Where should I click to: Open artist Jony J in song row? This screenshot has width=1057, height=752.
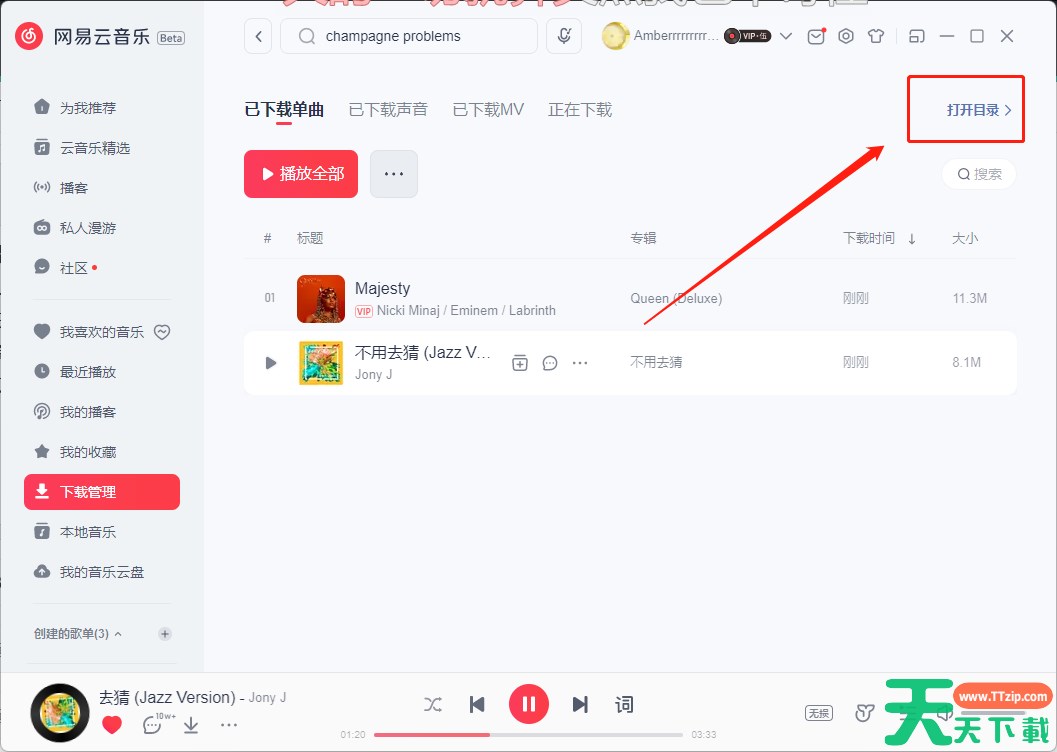click(x=373, y=375)
